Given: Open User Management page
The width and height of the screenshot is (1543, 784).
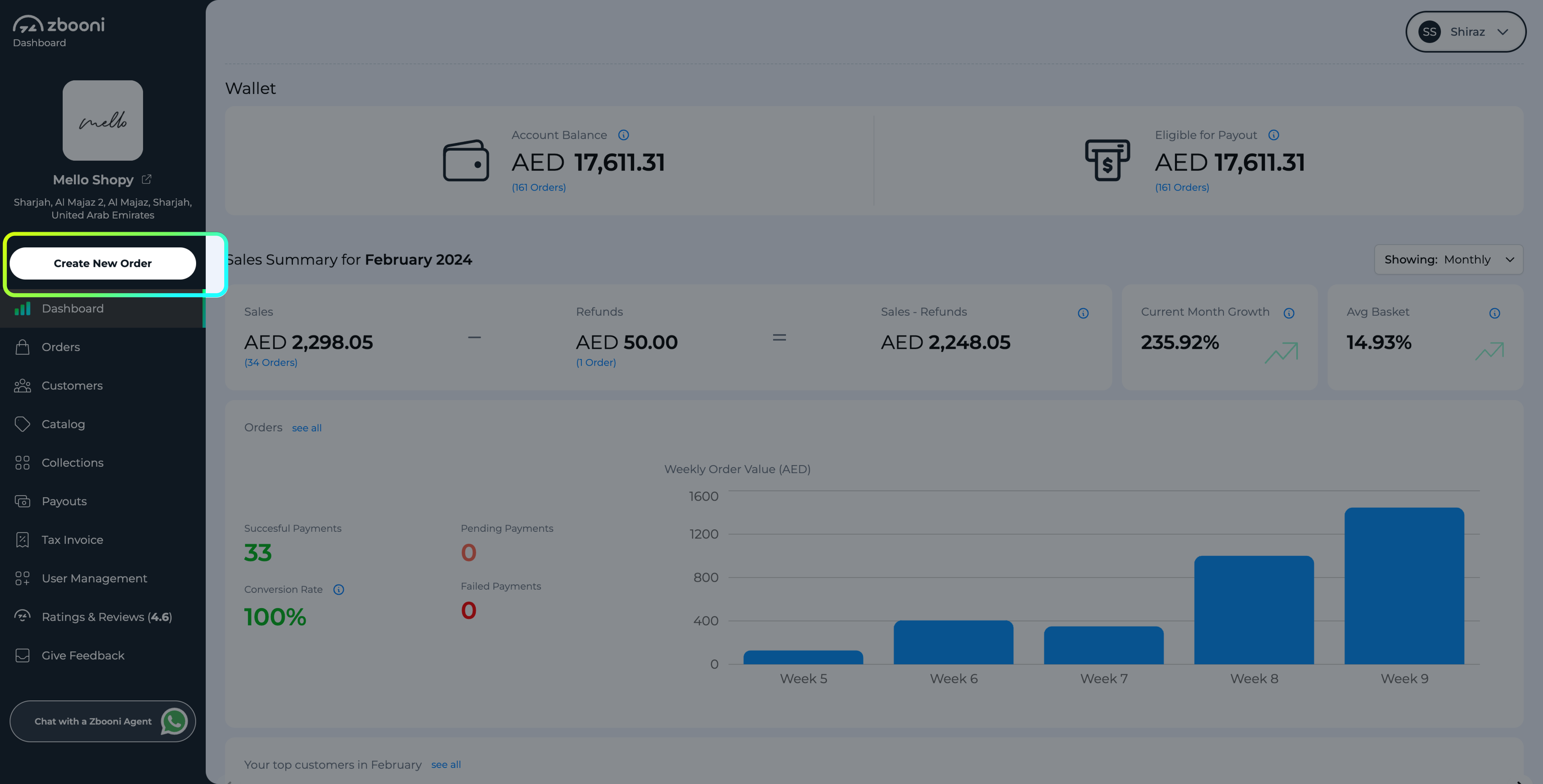Looking at the screenshot, I should click(x=94, y=578).
